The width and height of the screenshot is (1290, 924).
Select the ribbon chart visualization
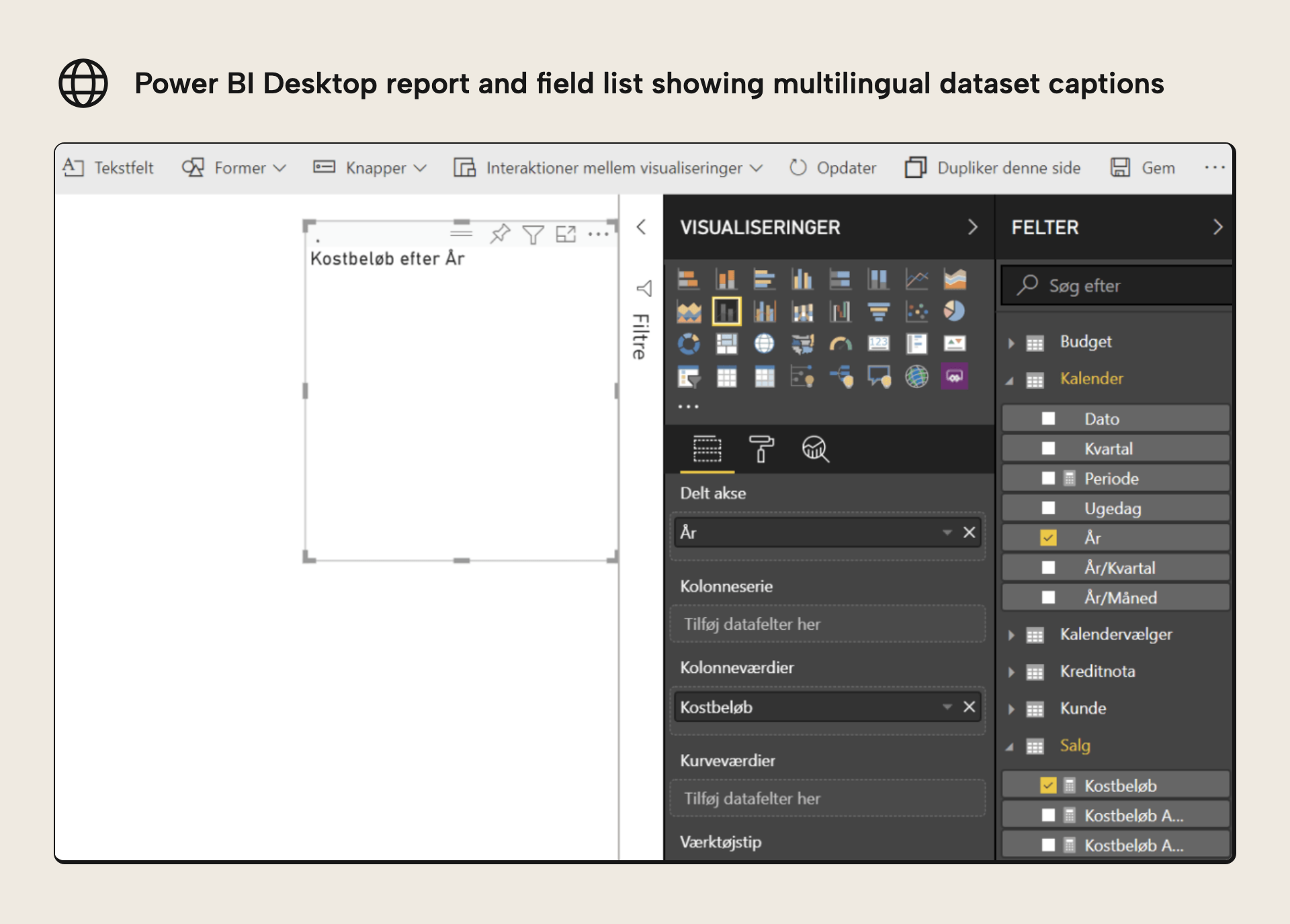point(802,311)
